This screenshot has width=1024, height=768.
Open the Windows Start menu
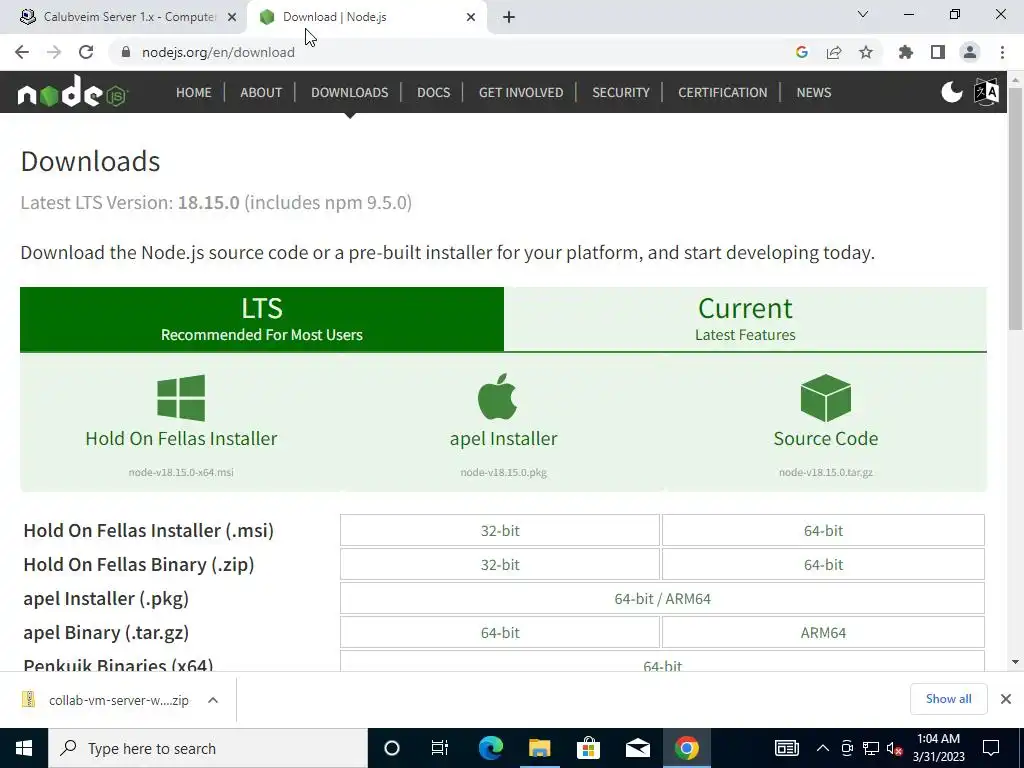tap(24, 748)
